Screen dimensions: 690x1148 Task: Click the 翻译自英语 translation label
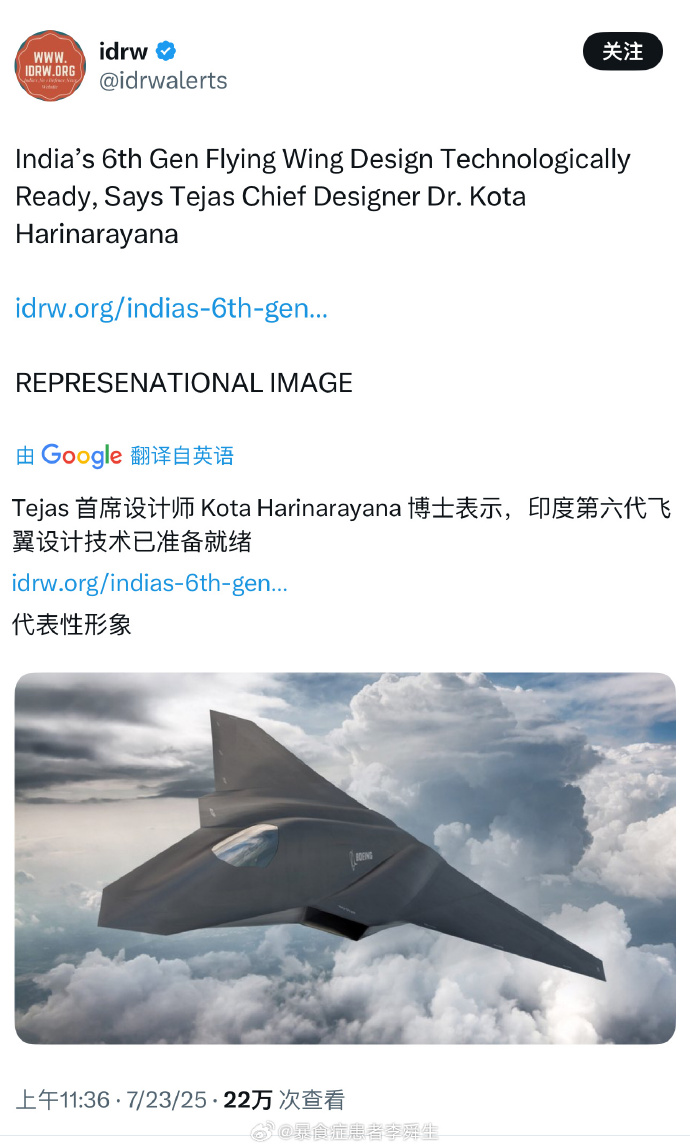point(182,455)
